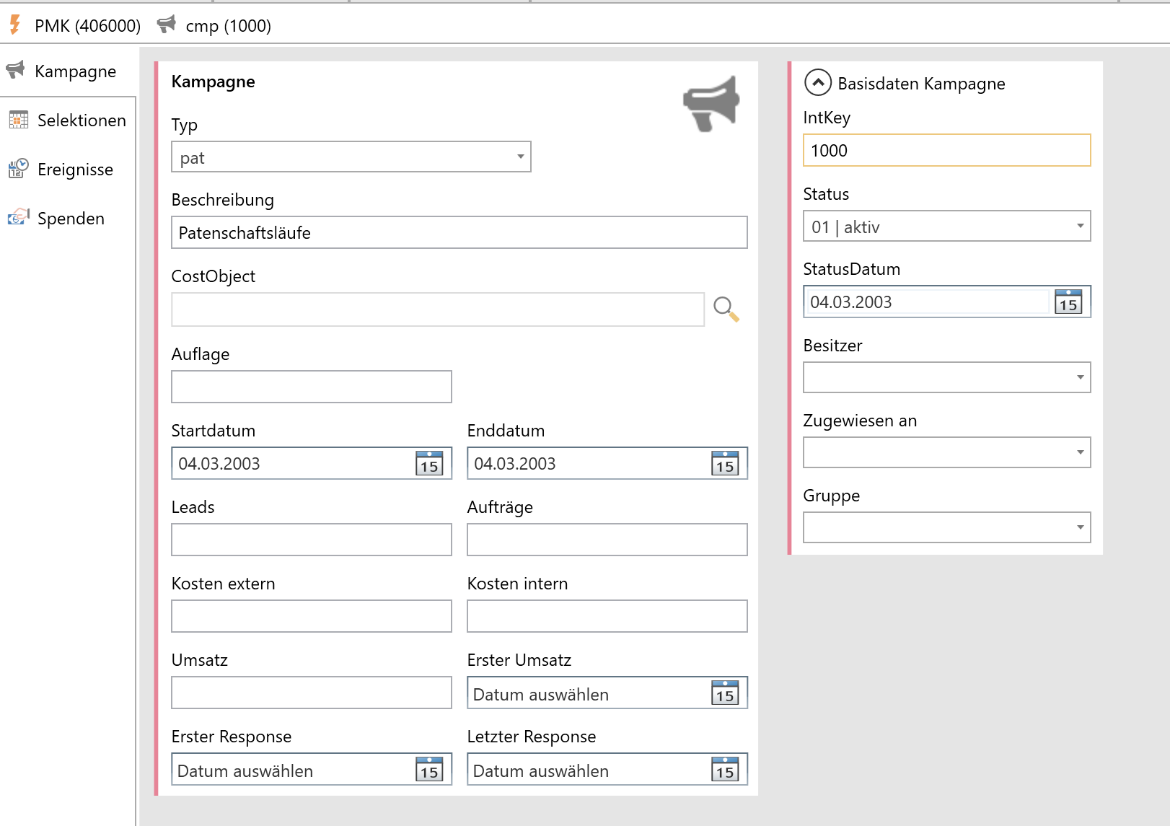Open the Erster Umsatz calendar icon

724,694
